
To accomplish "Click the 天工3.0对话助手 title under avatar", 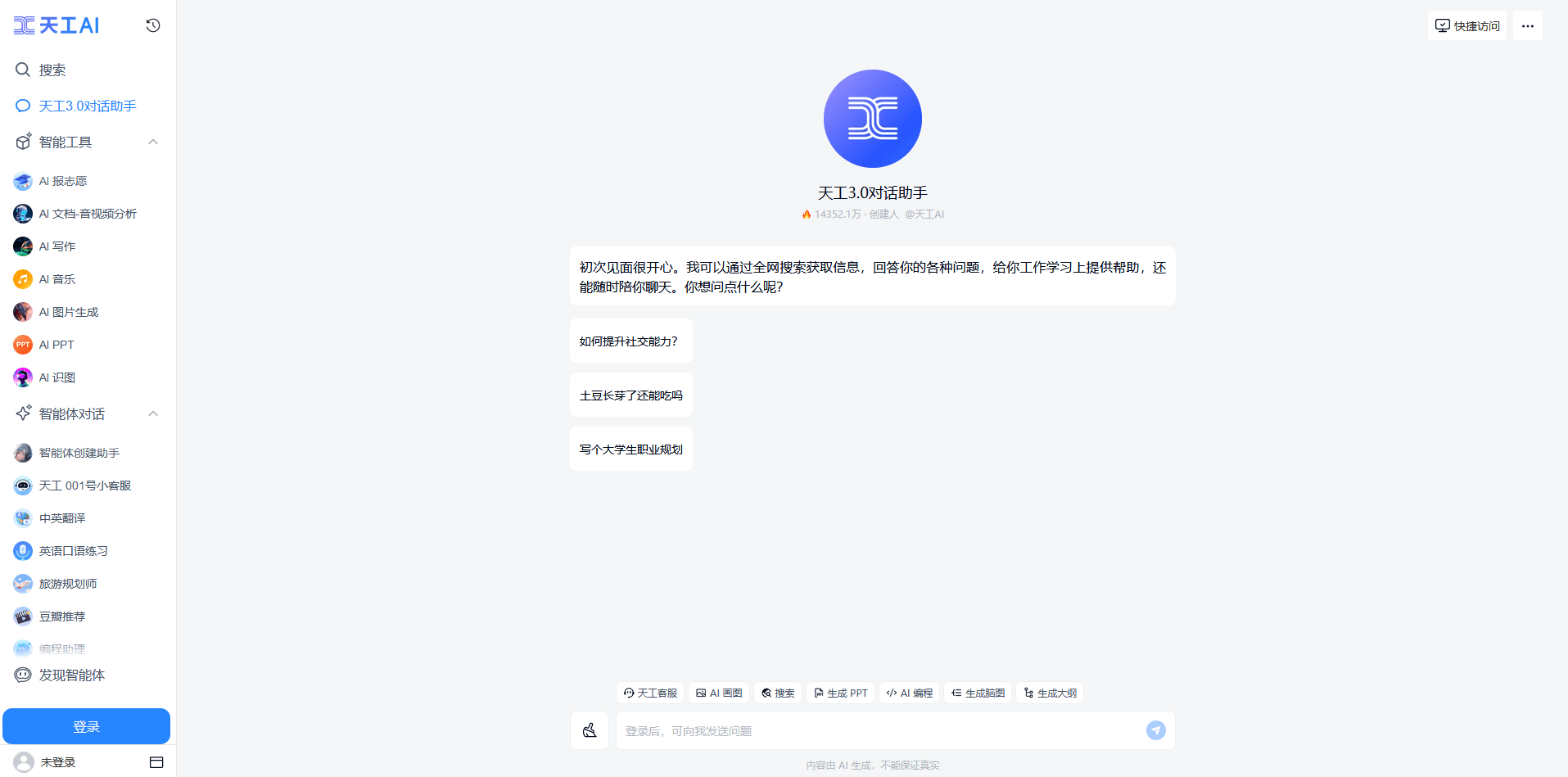I will pos(873,192).
